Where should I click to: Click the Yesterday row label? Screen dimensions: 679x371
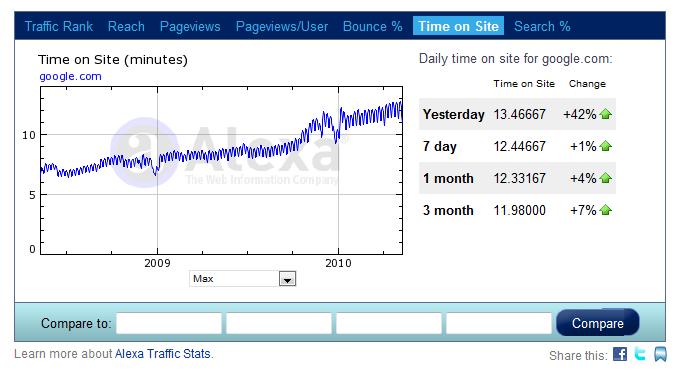(453, 114)
